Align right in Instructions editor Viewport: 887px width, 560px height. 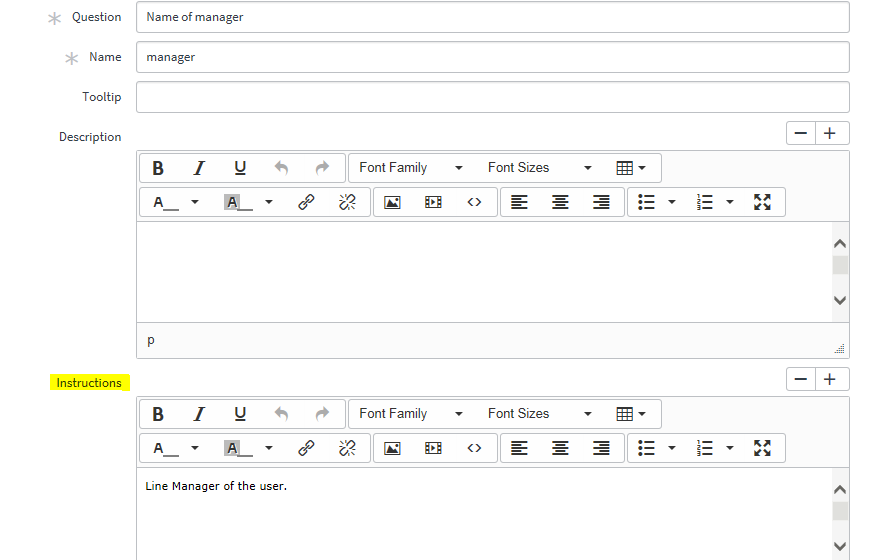point(601,448)
